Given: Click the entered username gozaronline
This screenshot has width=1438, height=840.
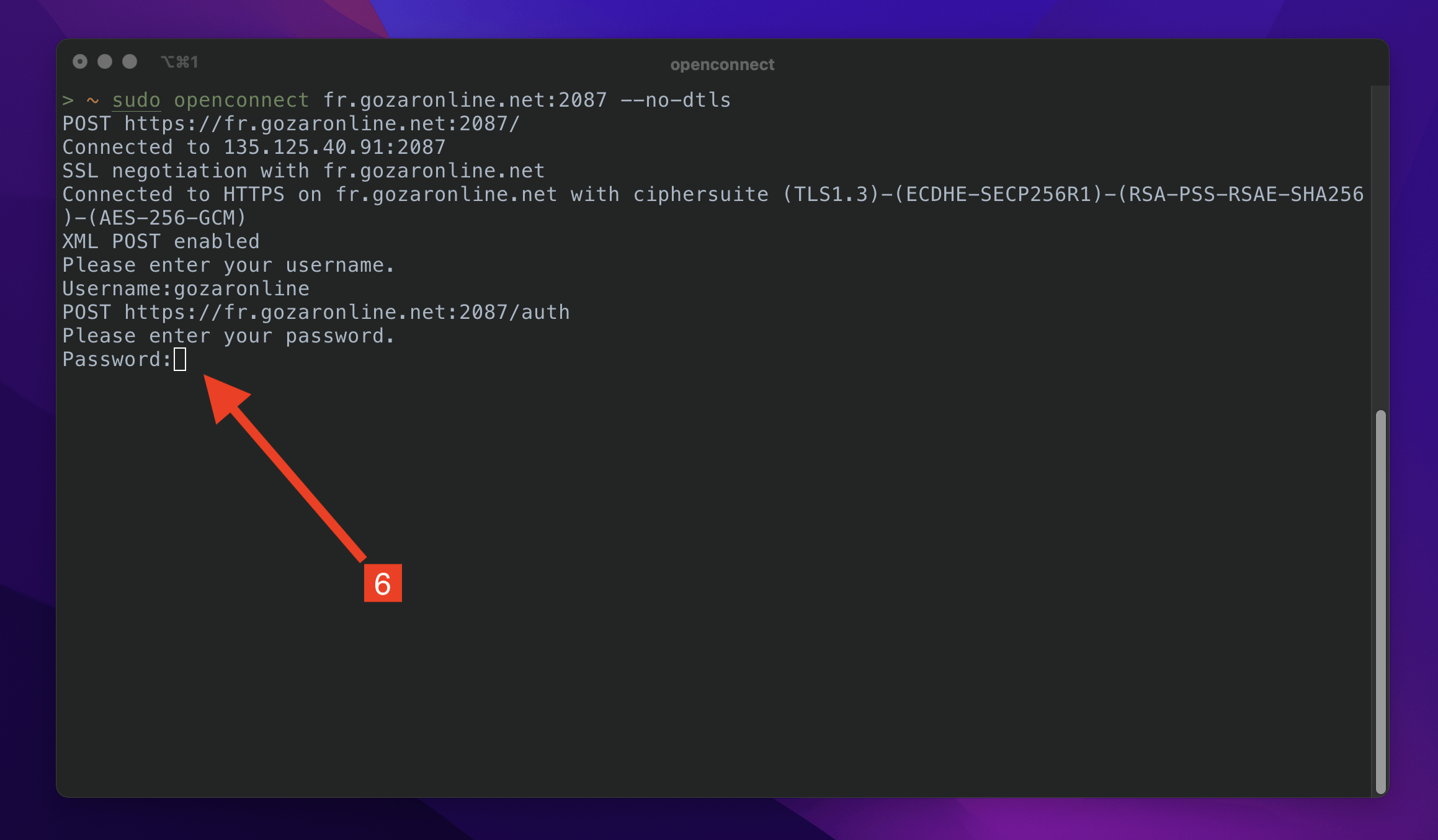Looking at the screenshot, I should 241,288.
